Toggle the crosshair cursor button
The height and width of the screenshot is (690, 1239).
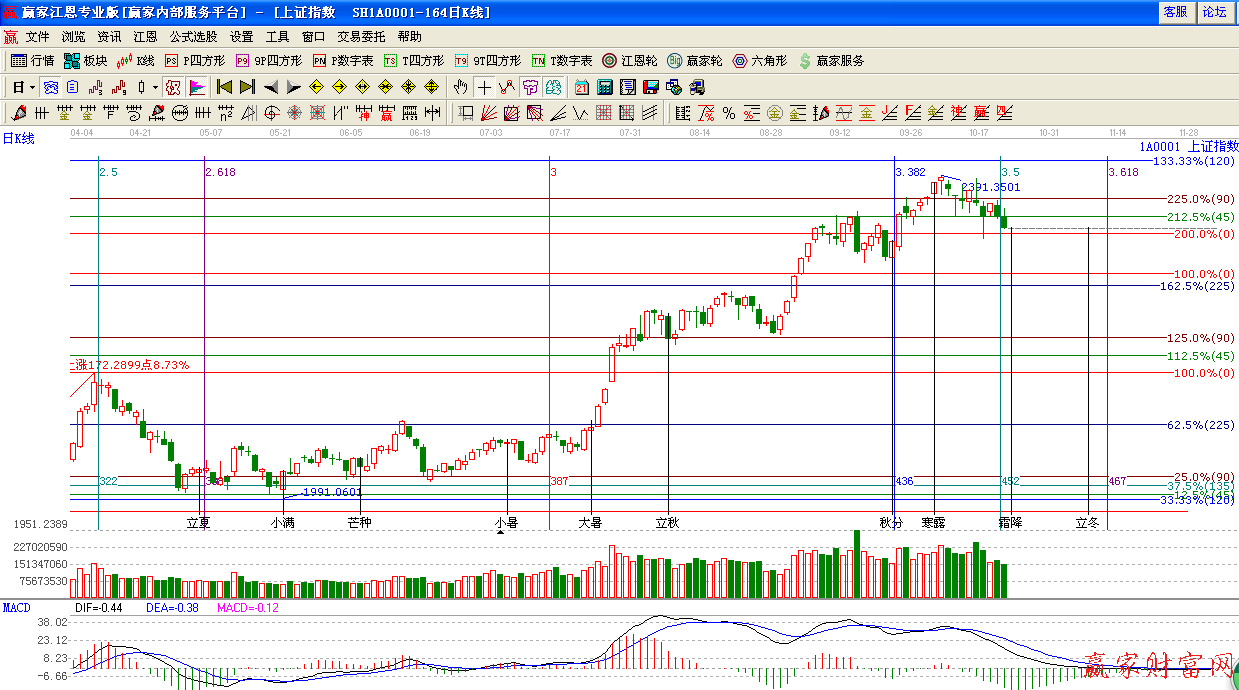coord(484,87)
